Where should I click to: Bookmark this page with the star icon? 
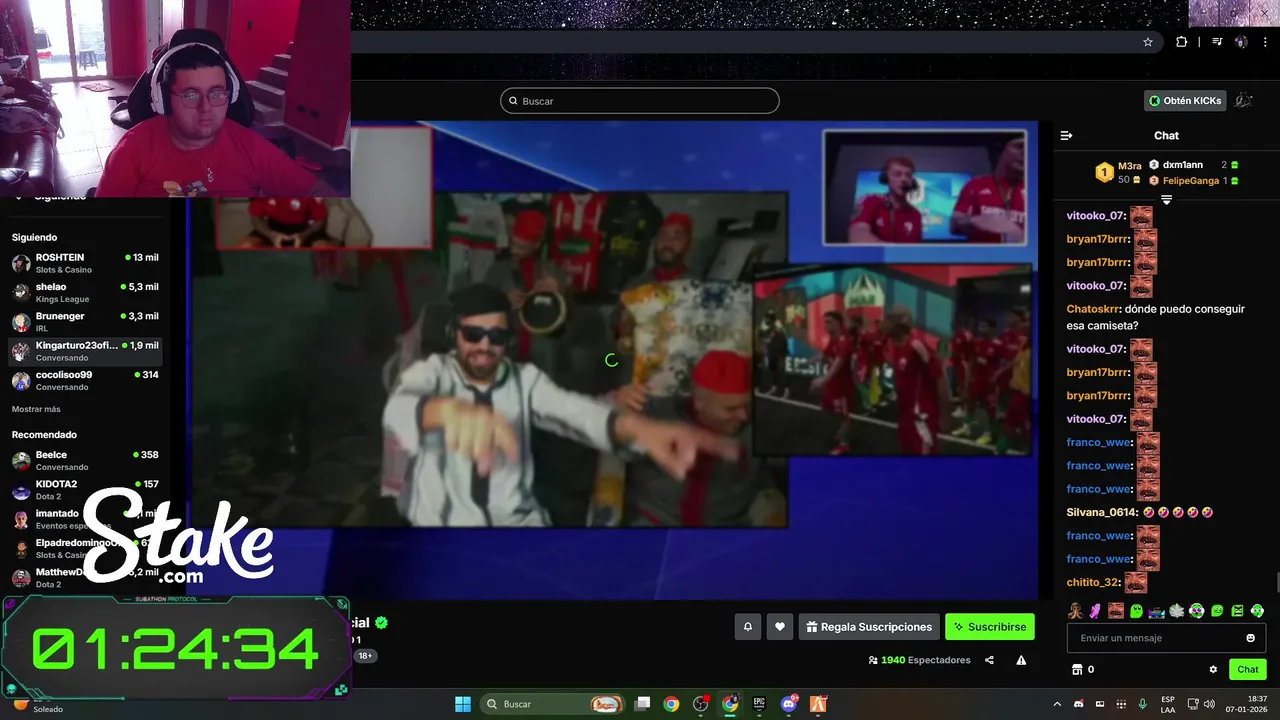pos(1148,42)
